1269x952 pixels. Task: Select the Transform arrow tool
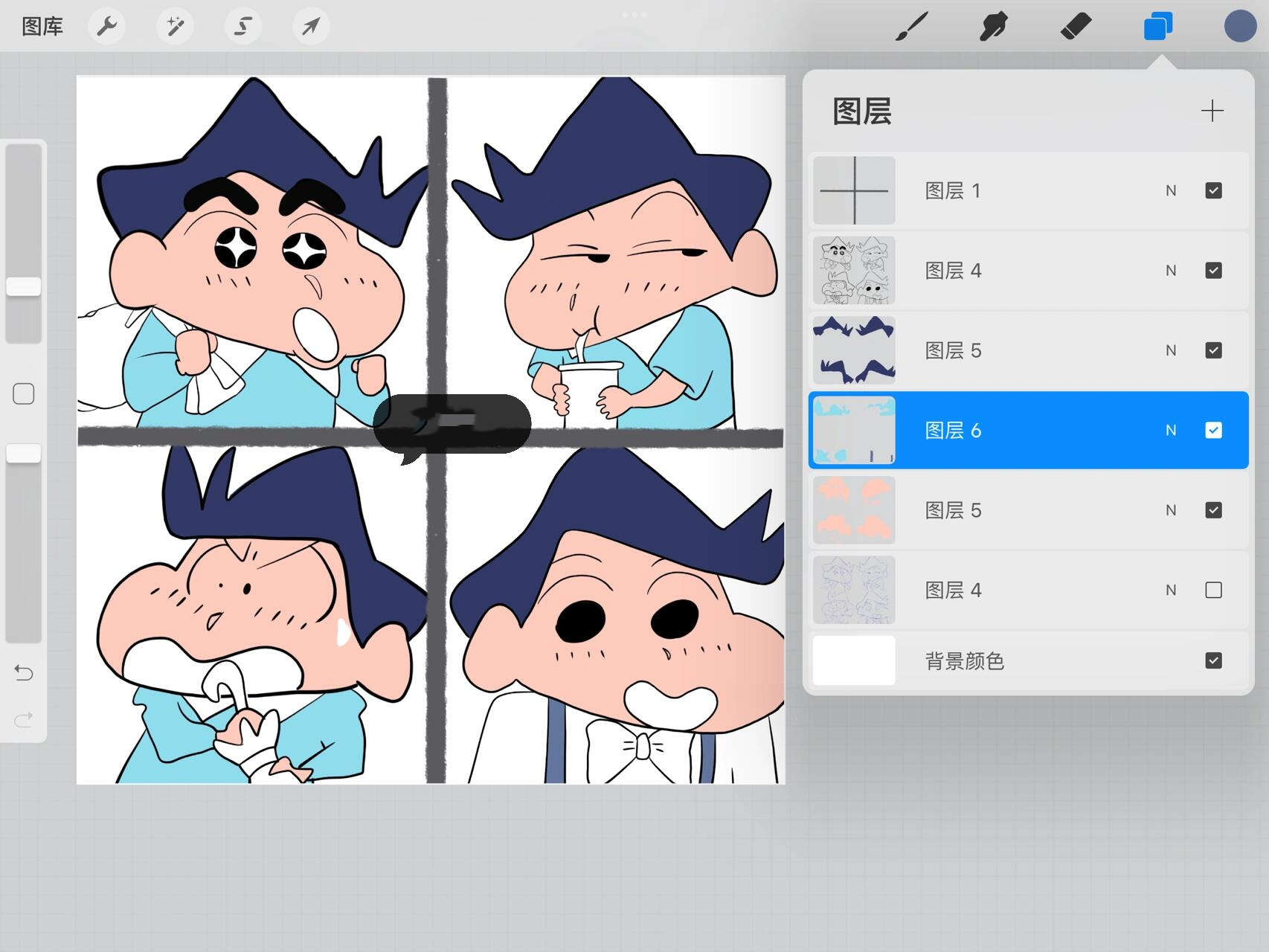(x=311, y=27)
